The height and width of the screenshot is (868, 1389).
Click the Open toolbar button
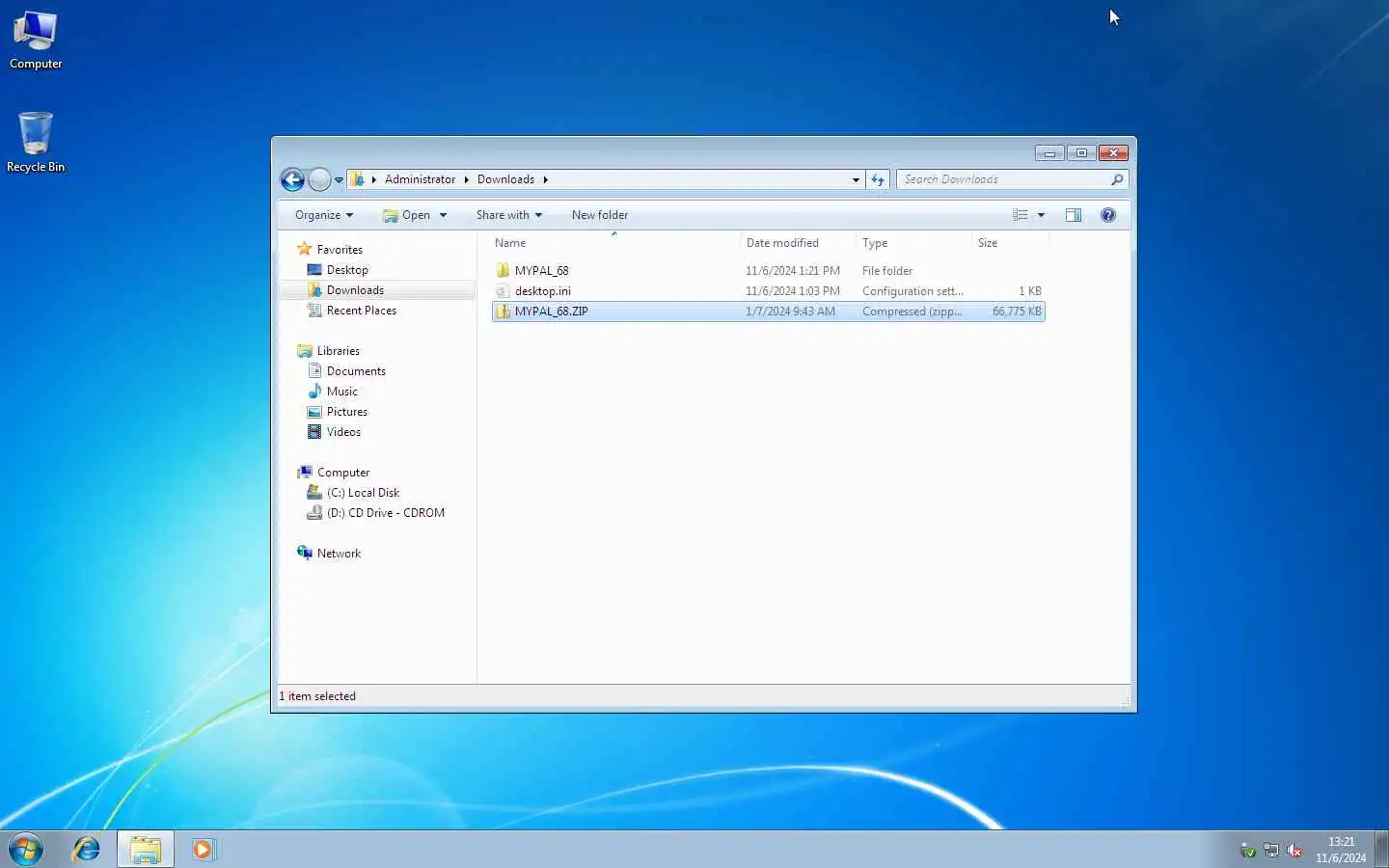click(406, 215)
